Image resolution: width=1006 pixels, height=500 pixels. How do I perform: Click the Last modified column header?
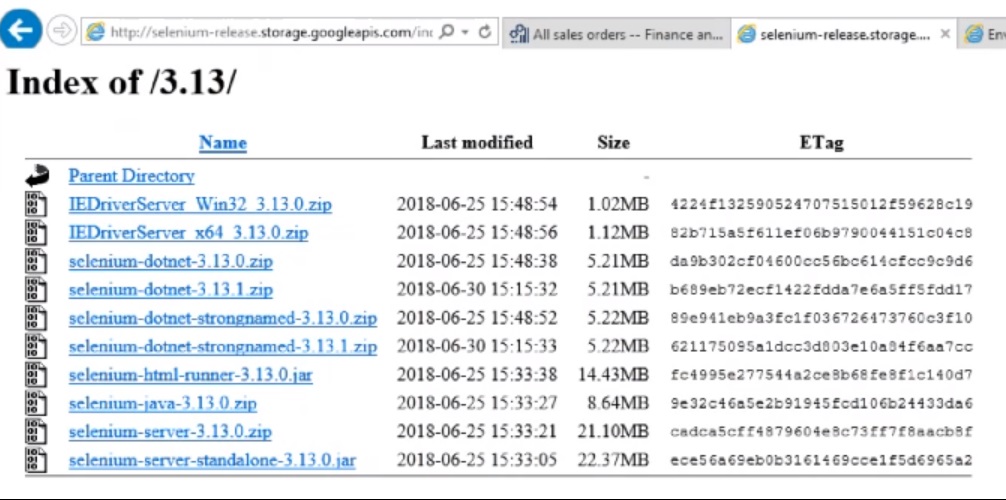point(477,142)
